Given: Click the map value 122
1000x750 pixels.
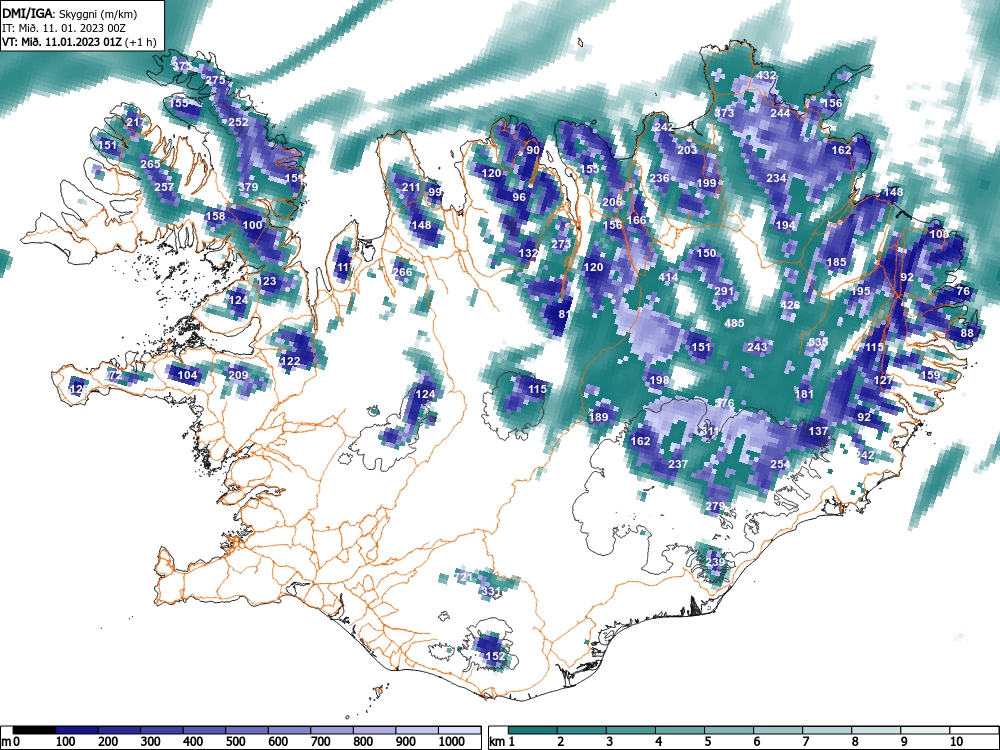Looking at the screenshot, I should click(290, 361).
